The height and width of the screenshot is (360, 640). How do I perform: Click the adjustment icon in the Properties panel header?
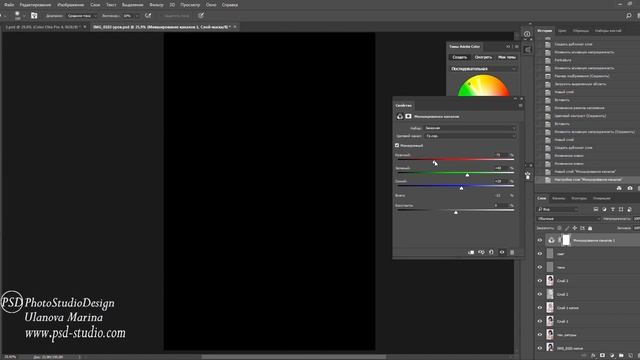pyautogui.click(x=400, y=116)
